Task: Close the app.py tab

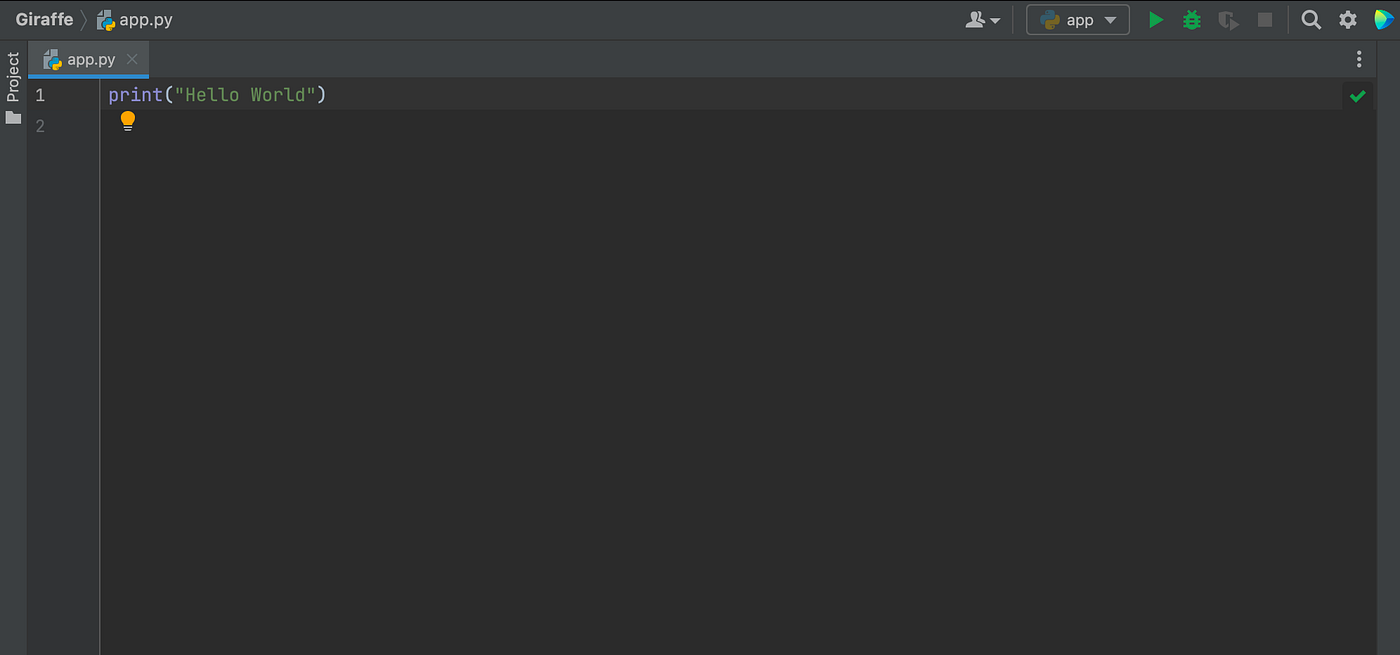Action: 132,59
